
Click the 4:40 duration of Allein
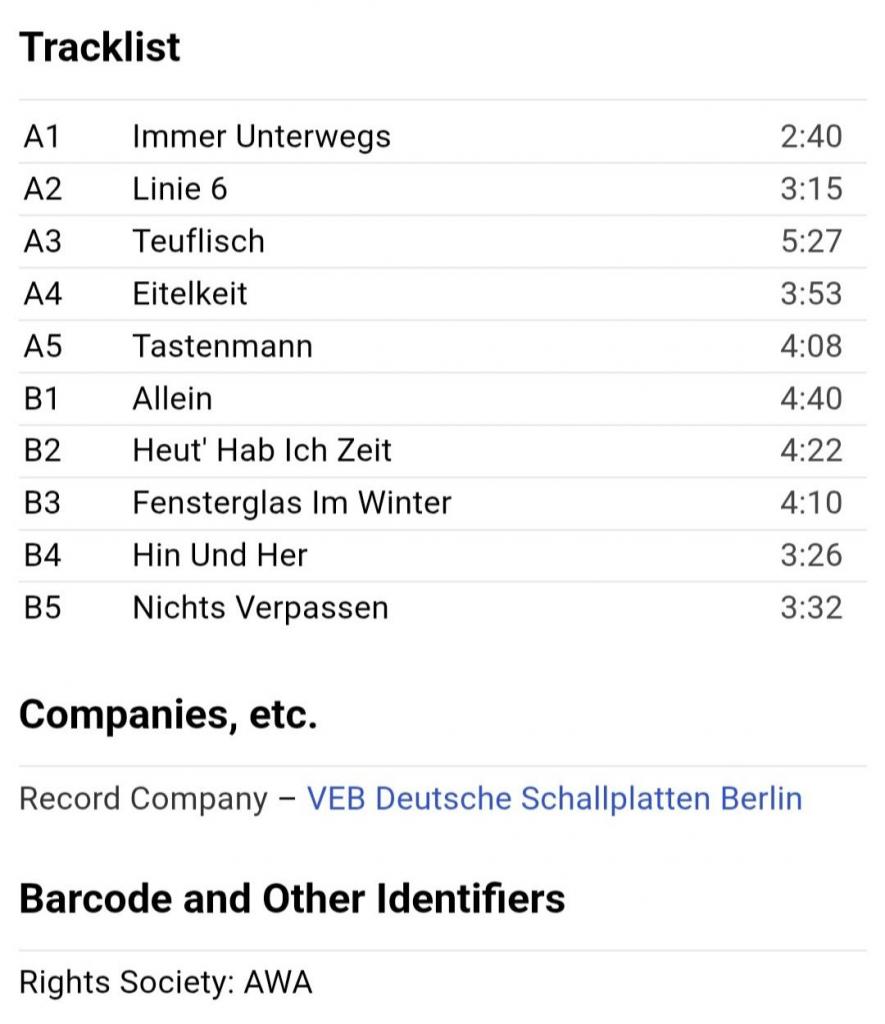pos(811,399)
